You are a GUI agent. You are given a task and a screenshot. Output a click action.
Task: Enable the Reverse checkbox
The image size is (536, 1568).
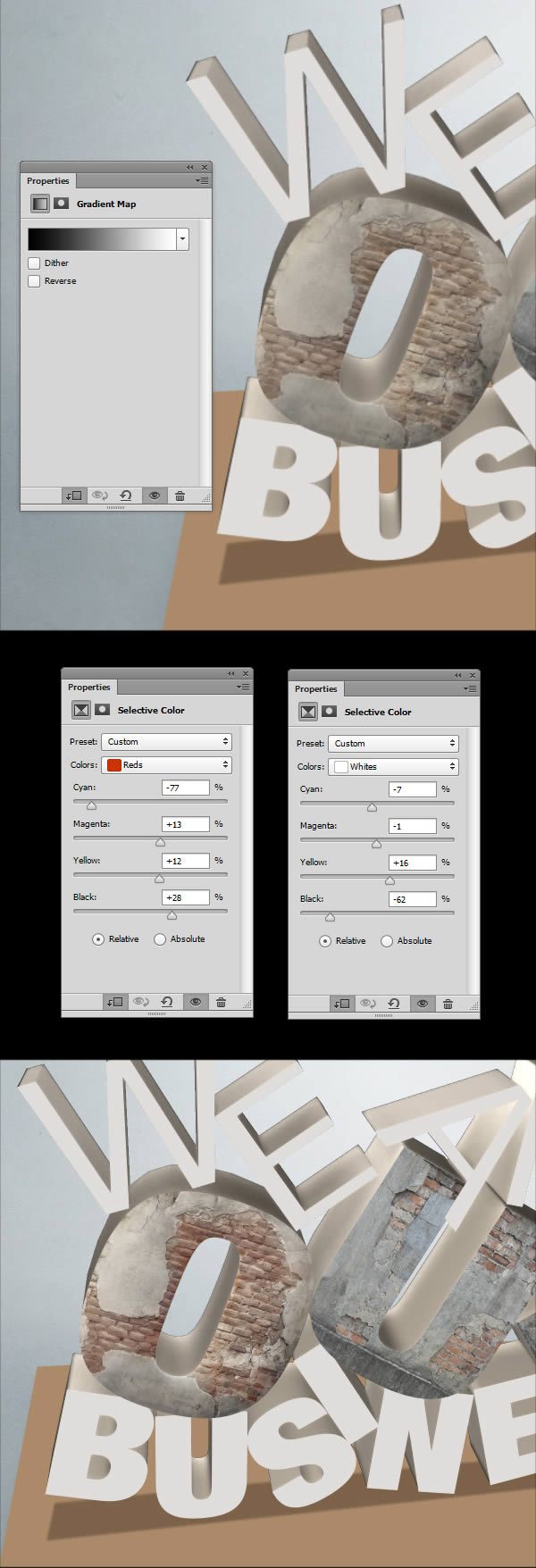pyautogui.click(x=34, y=280)
